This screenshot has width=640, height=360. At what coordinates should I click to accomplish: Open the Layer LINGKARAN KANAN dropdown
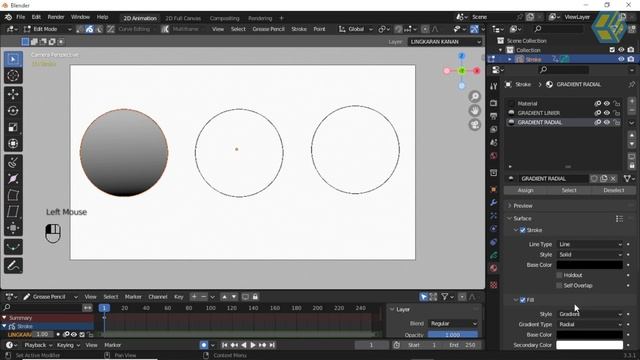click(x=445, y=42)
